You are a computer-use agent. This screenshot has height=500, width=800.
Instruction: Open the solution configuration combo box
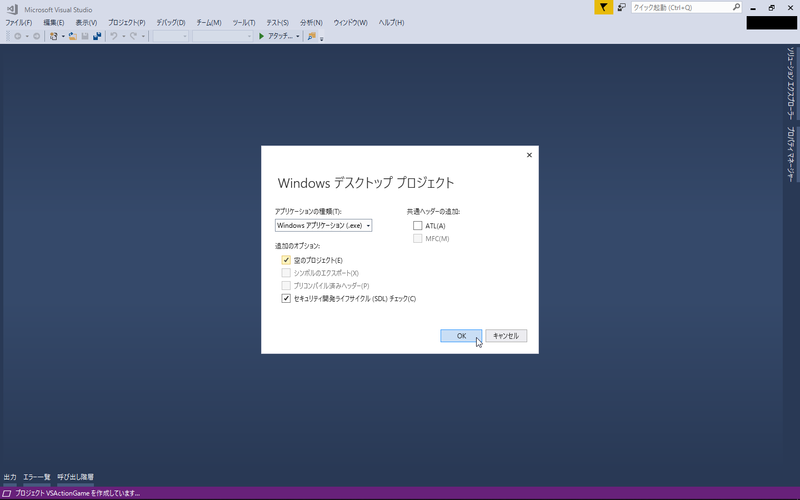(x=170, y=36)
